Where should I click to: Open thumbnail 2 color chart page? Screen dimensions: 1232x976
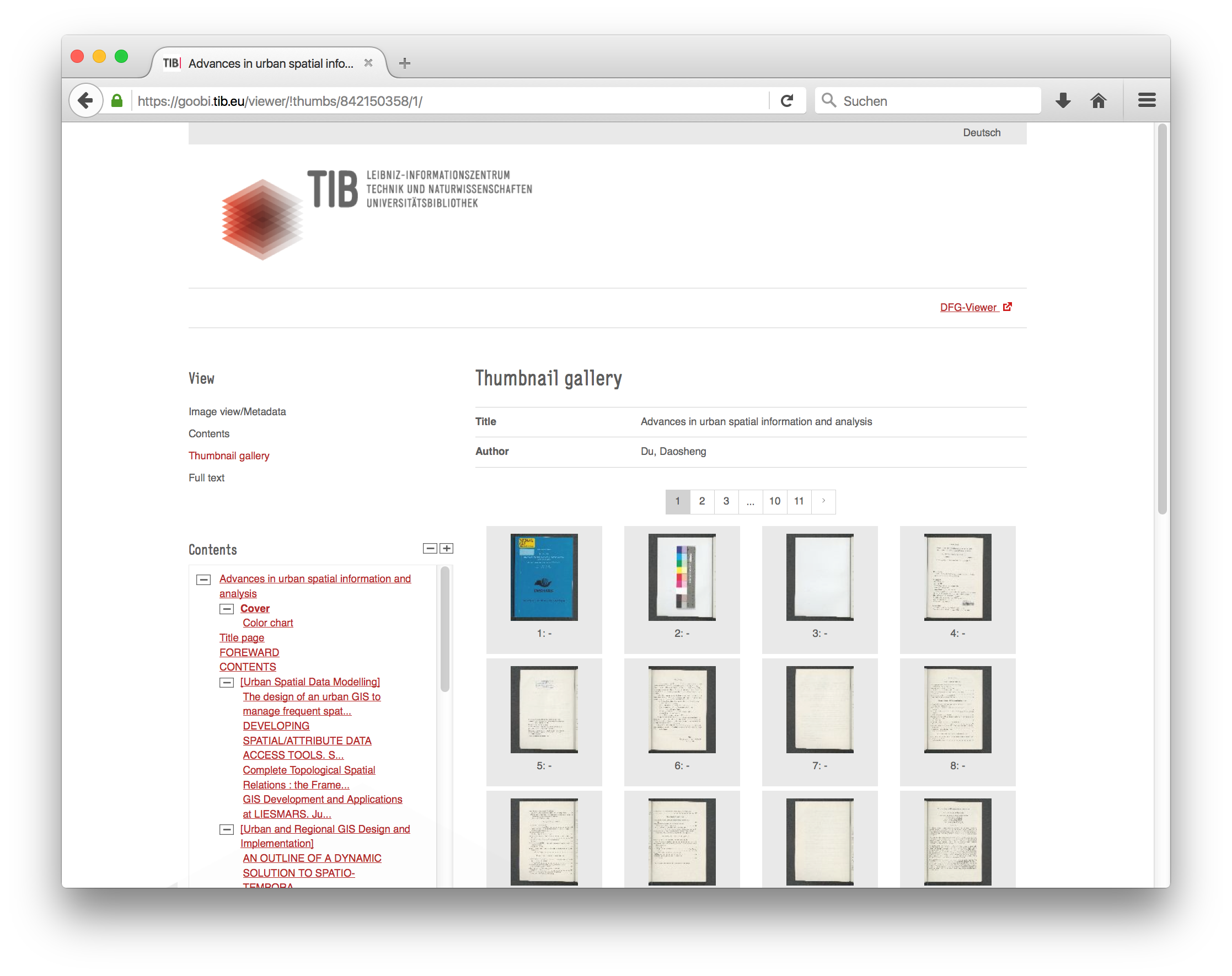[682, 577]
